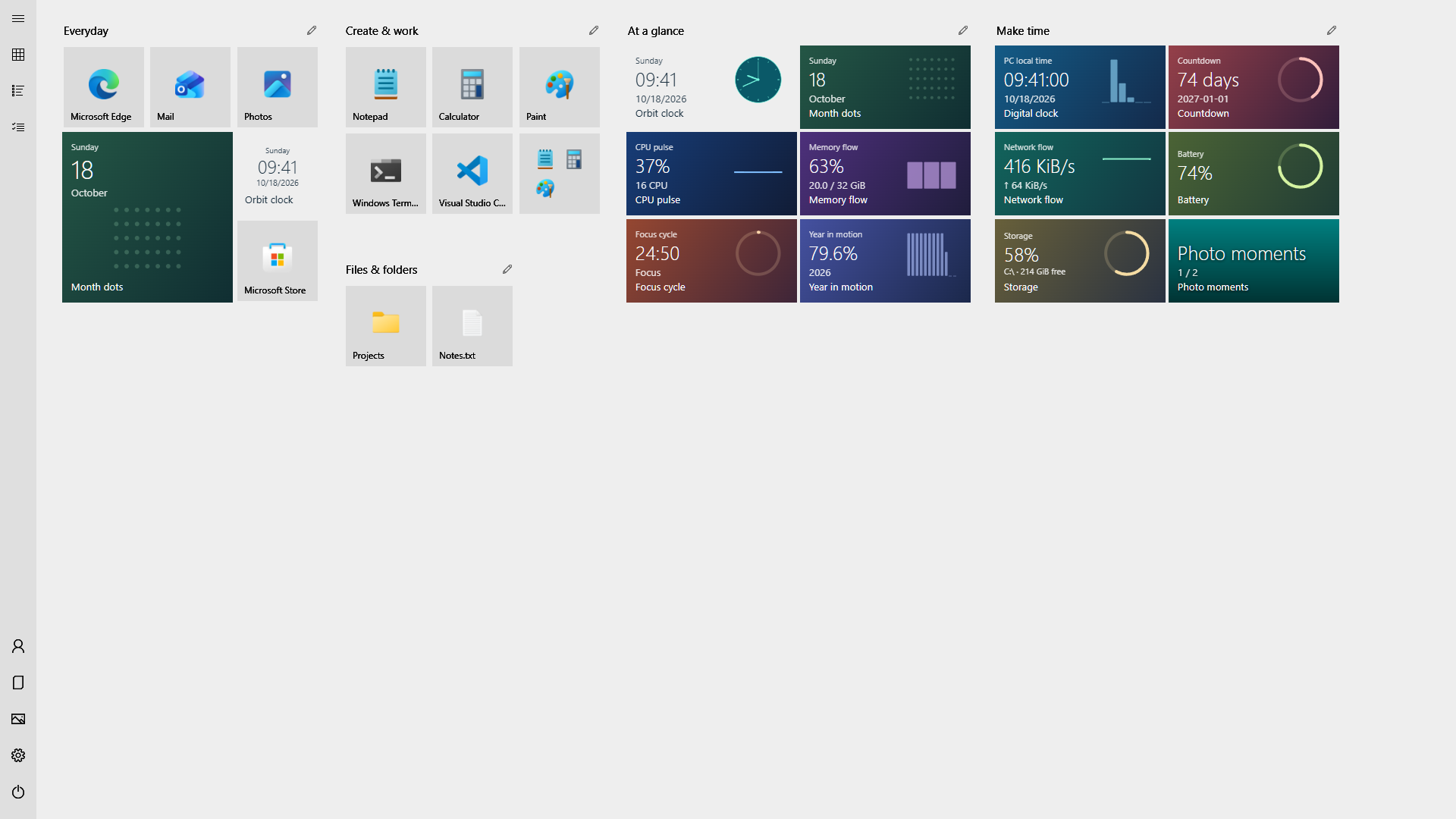Open the CPU pulse tile
1456x819 pixels.
[x=711, y=174]
